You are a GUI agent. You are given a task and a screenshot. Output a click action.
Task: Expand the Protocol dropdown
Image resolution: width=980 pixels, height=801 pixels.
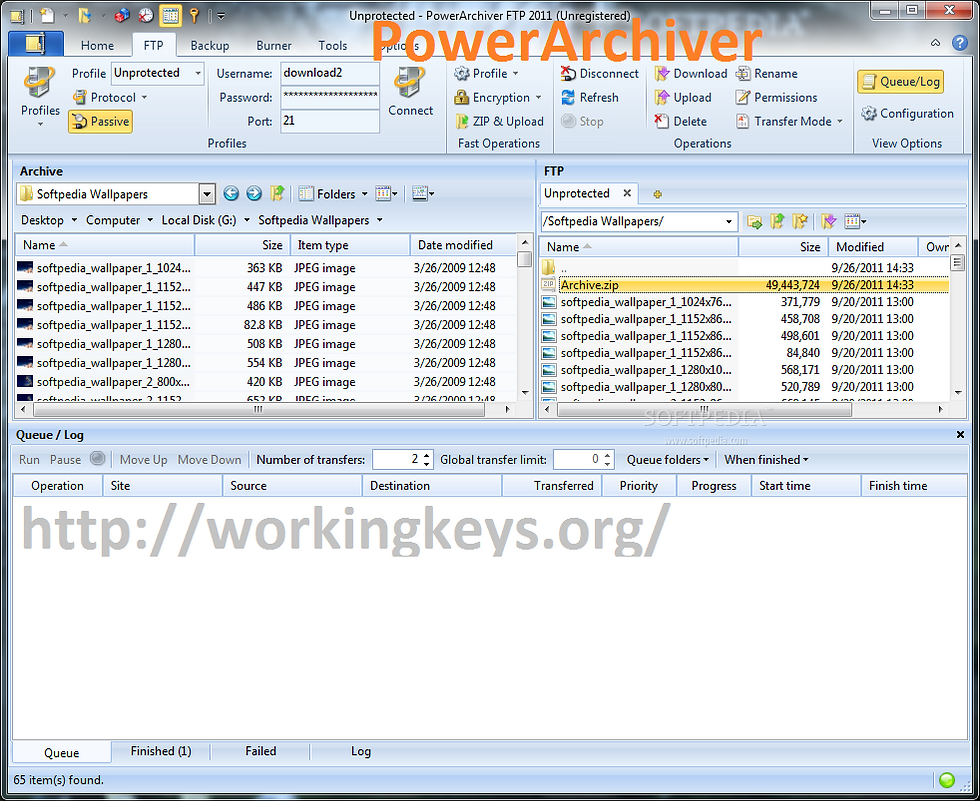point(144,97)
